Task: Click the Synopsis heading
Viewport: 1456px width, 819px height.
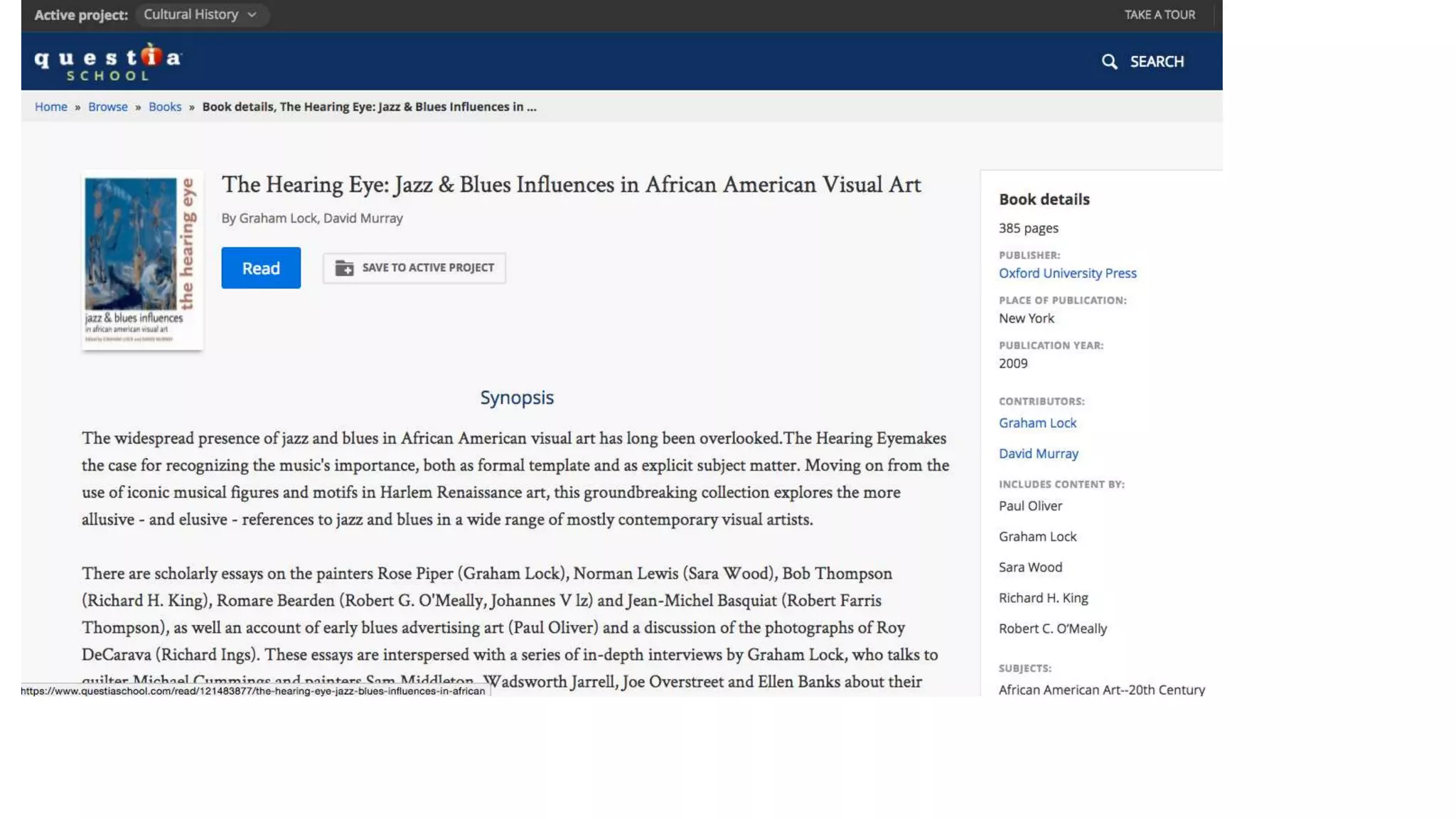Action: click(x=516, y=397)
